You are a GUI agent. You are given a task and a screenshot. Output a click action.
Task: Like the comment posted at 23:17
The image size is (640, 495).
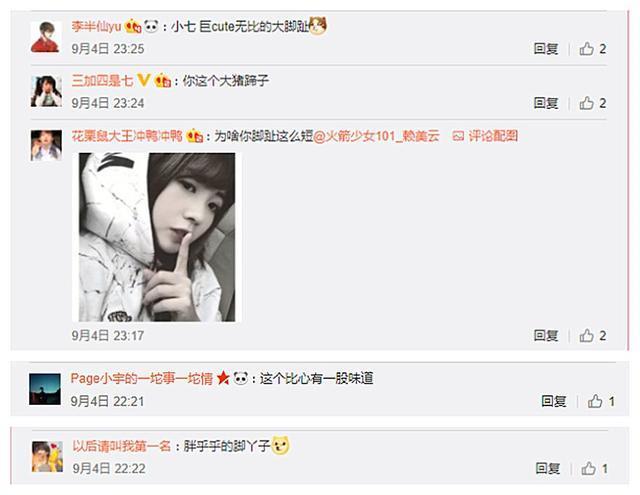[593, 336]
